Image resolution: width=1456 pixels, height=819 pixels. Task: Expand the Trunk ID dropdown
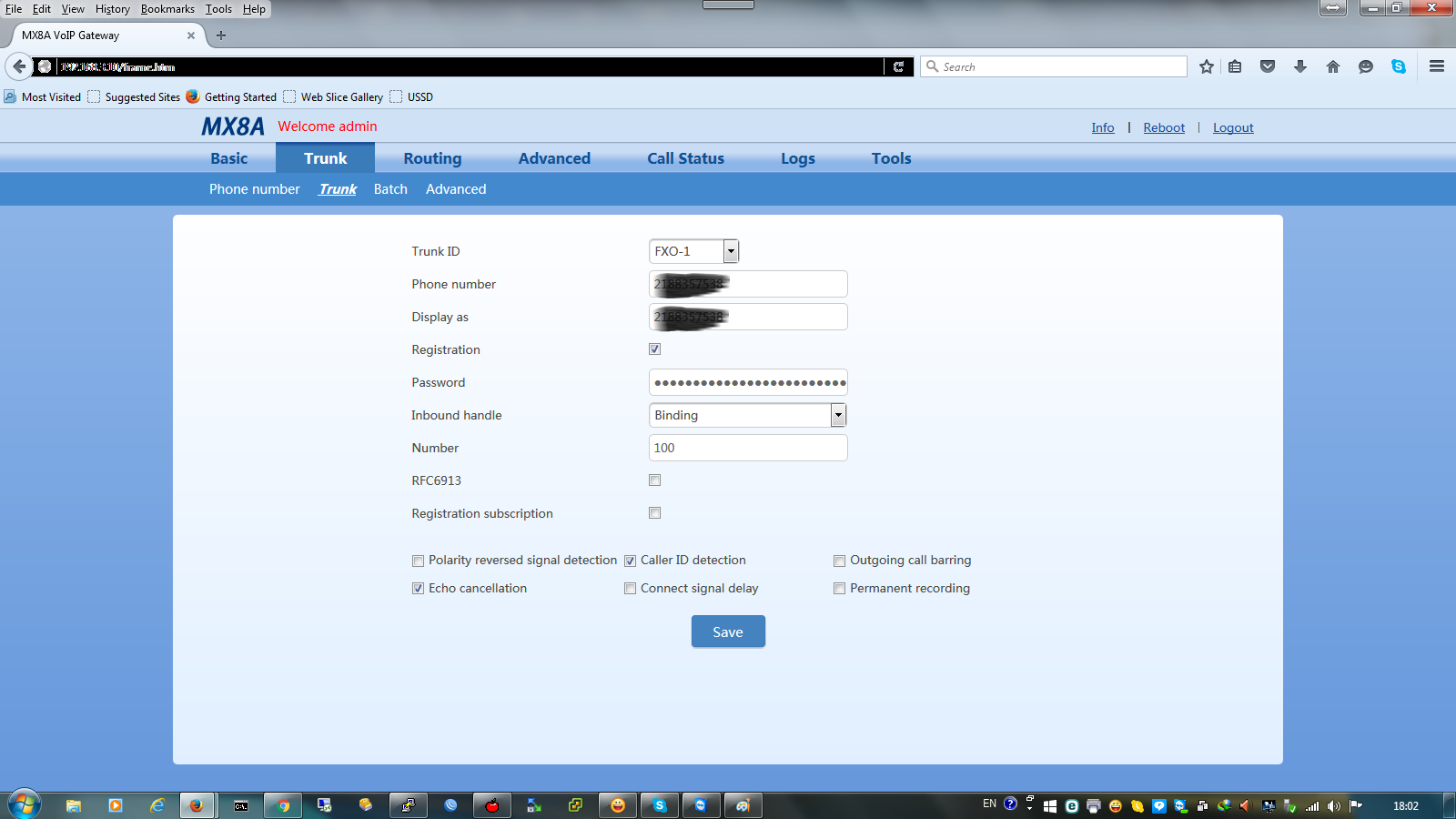[x=731, y=251]
